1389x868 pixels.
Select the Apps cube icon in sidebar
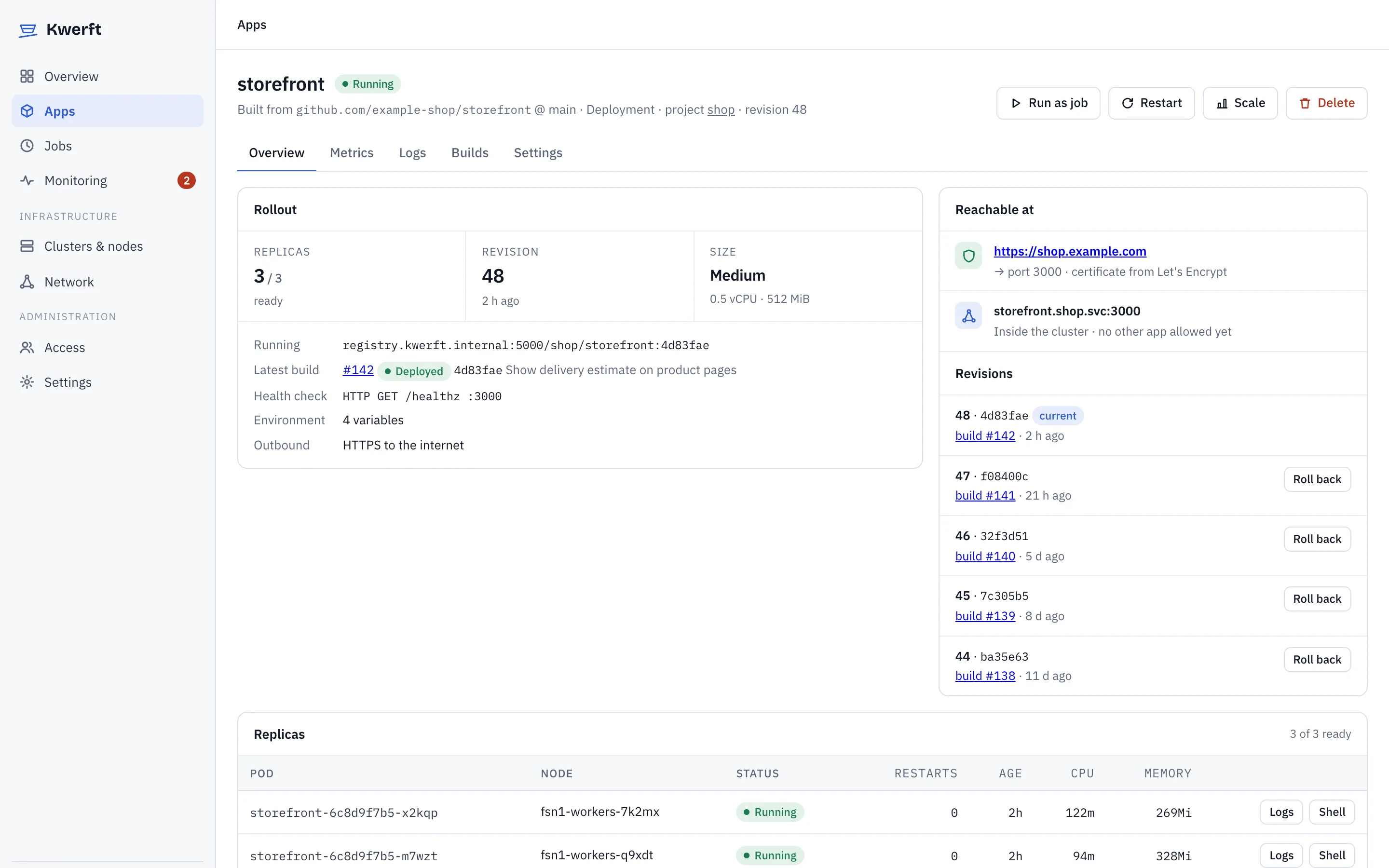tap(27, 111)
